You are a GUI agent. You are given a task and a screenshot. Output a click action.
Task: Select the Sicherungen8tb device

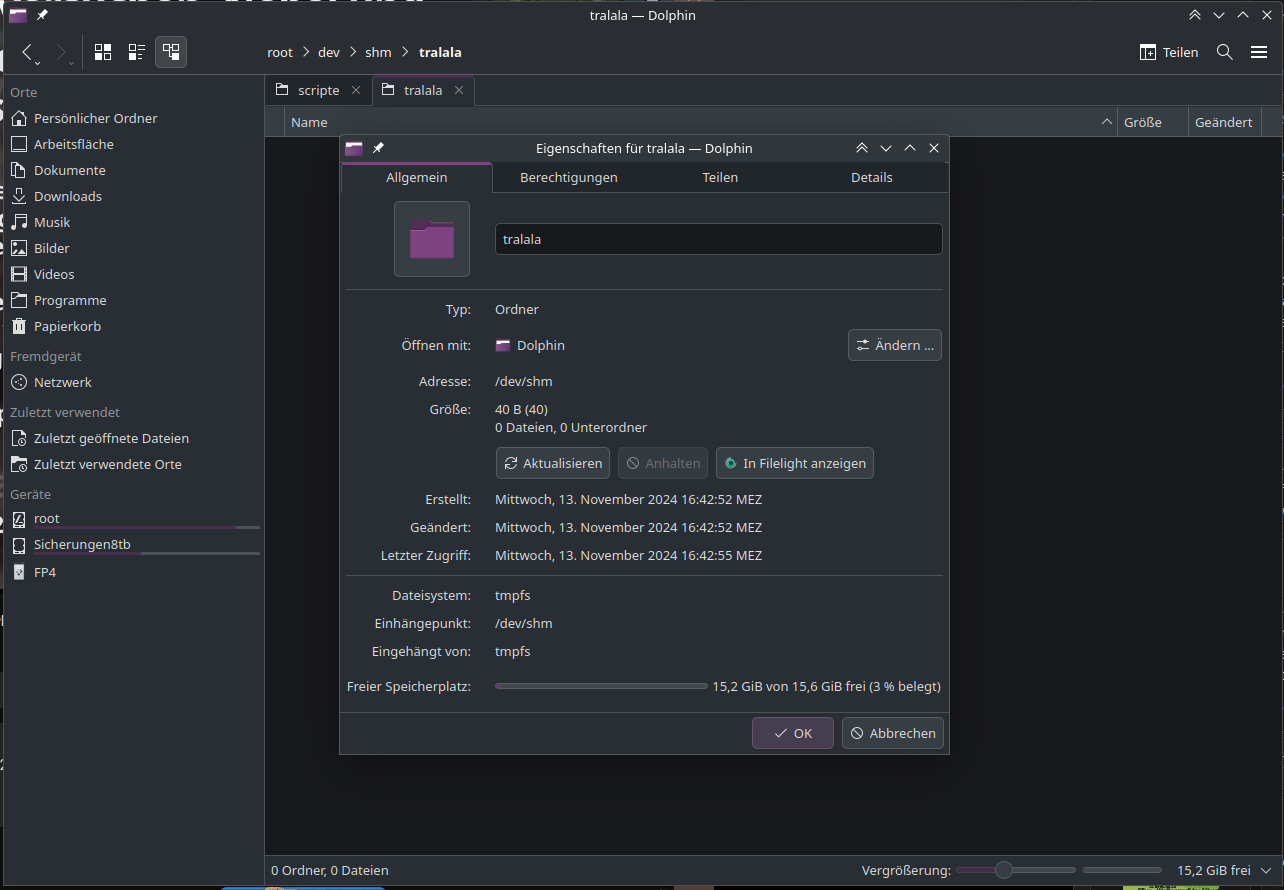point(133,545)
